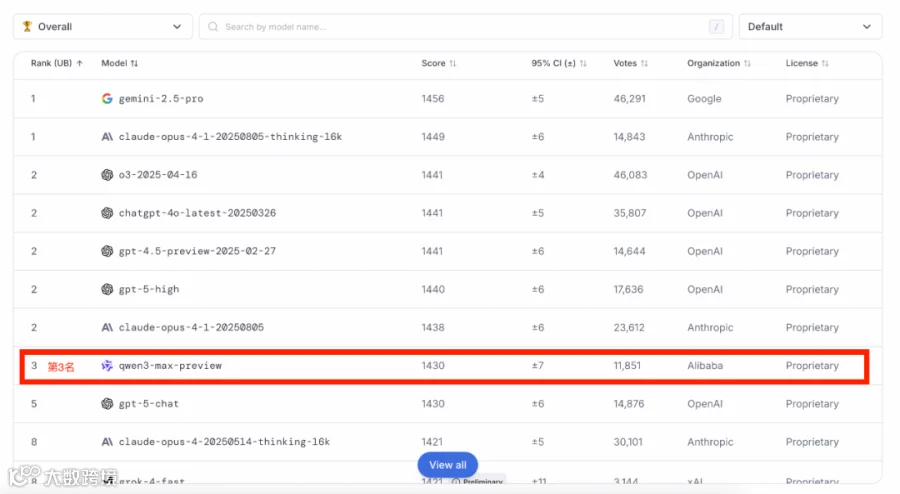Open o3-2025-04-16 model entry

pyautogui.click(x=158, y=175)
